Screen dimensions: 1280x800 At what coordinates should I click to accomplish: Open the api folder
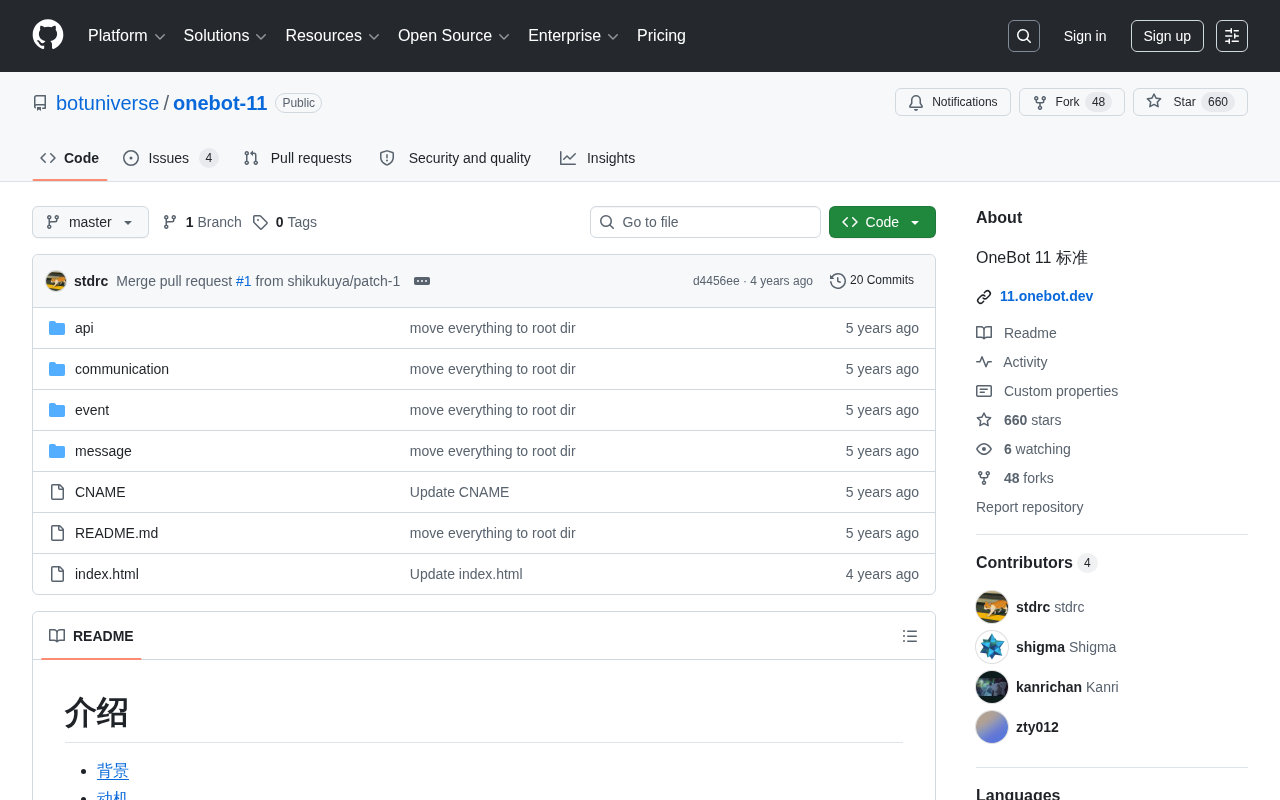point(84,328)
